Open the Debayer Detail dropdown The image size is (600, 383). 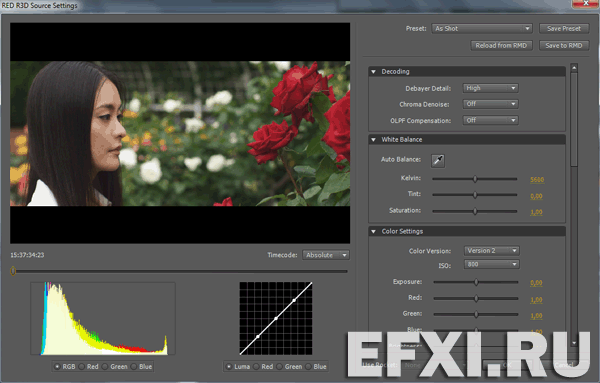coord(491,88)
